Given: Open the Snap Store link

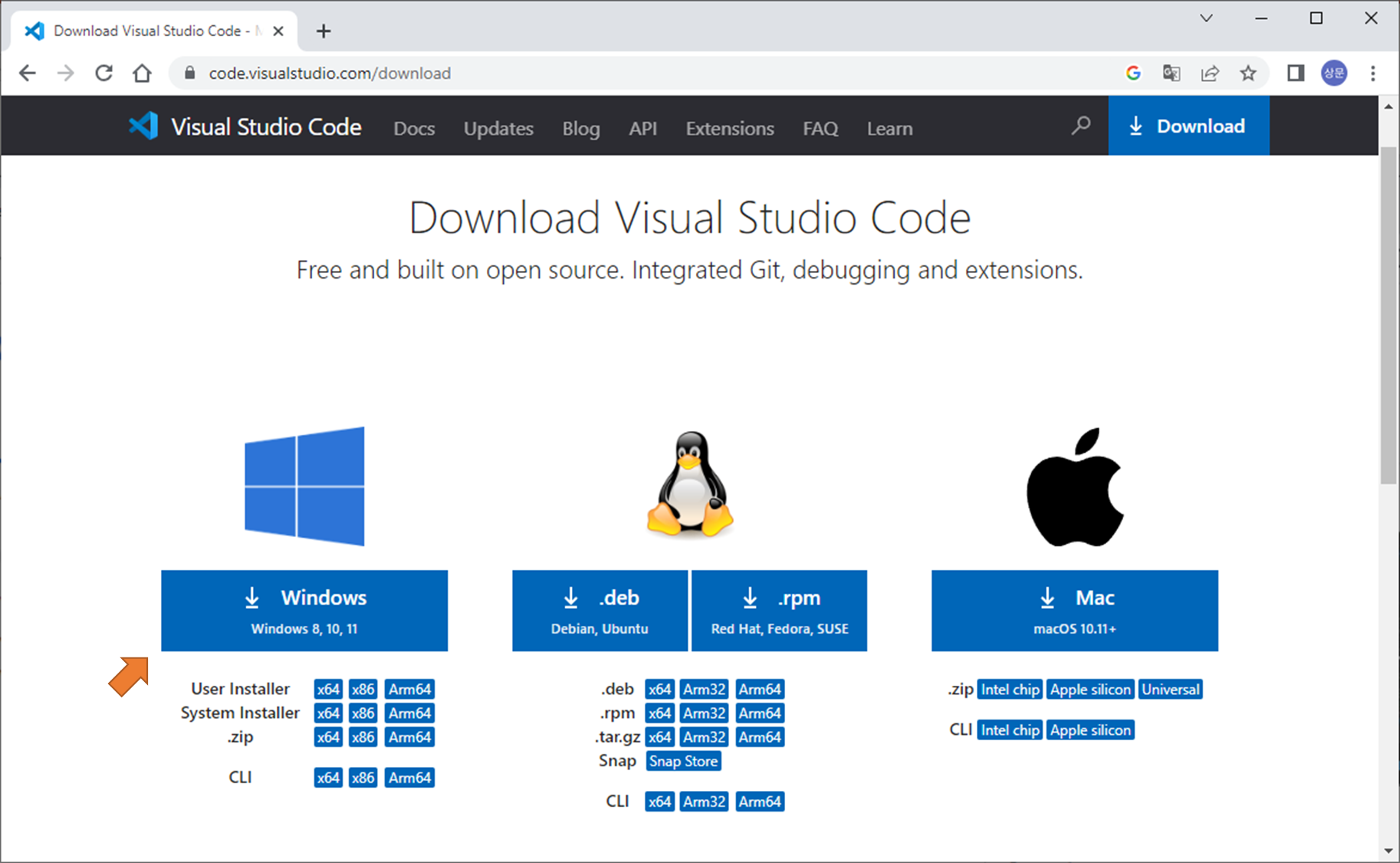Looking at the screenshot, I should click(683, 761).
